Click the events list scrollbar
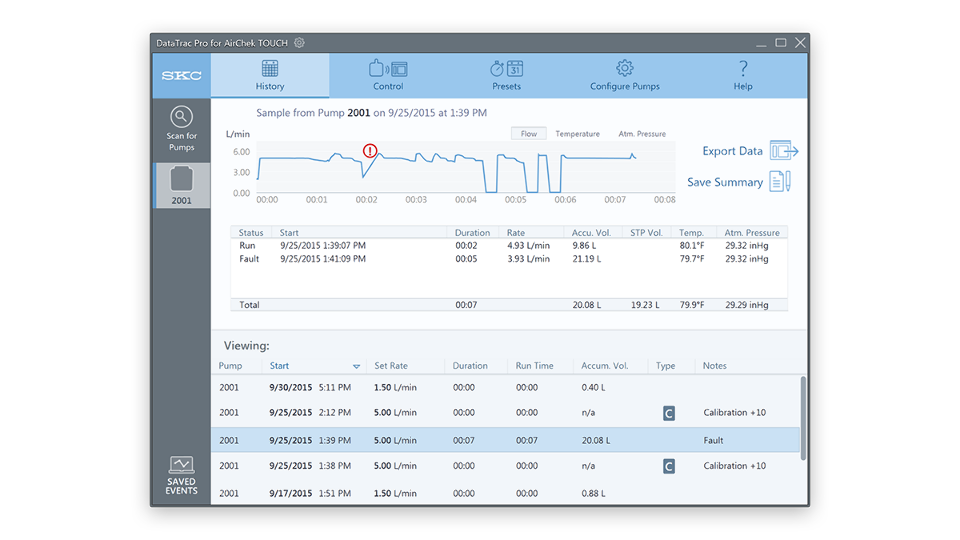Screen dimensions: 960x540 point(803,418)
